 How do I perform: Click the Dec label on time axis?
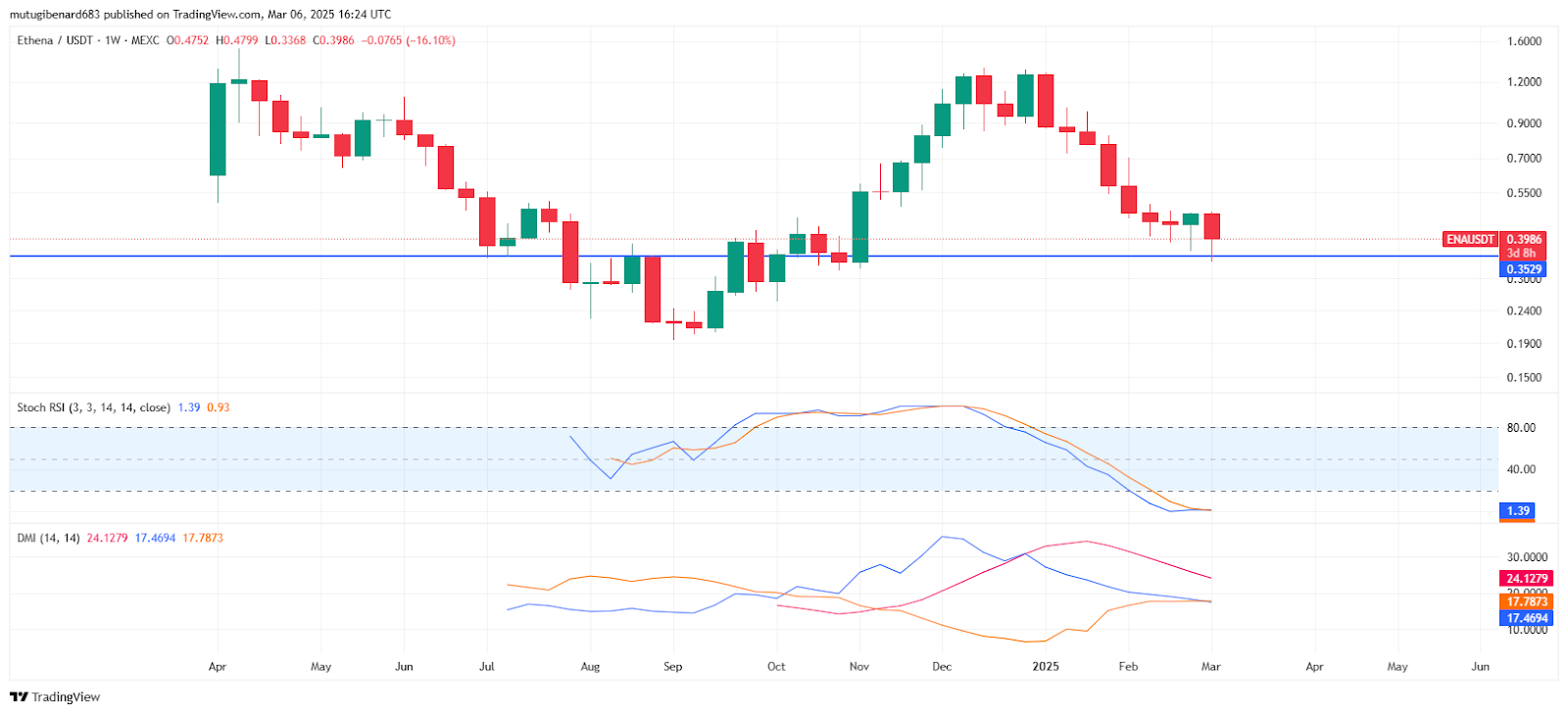pyautogui.click(x=942, y=667)
